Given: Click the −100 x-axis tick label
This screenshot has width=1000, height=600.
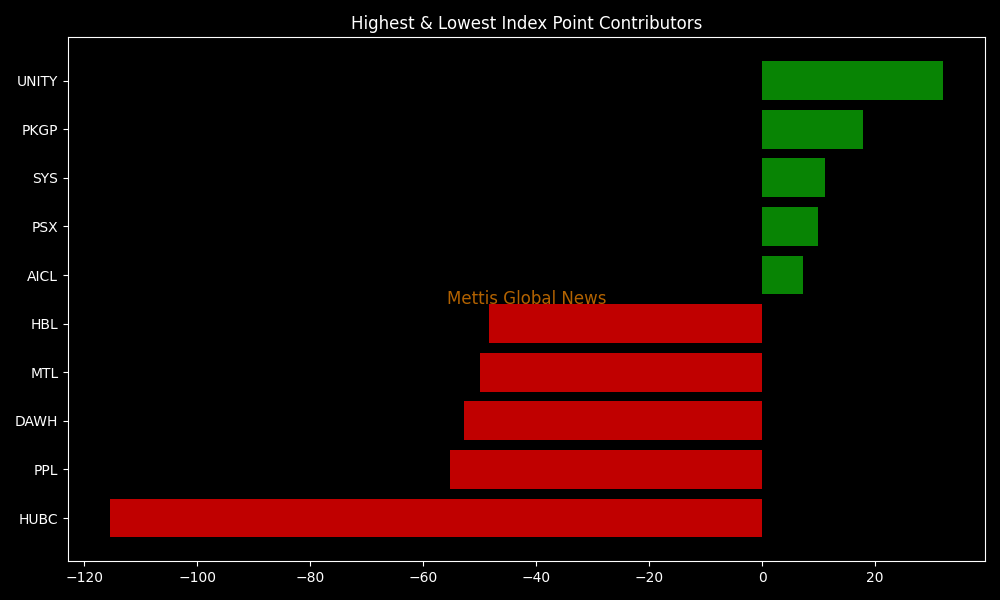Looking at the screenshot, I should coord(197,578).
